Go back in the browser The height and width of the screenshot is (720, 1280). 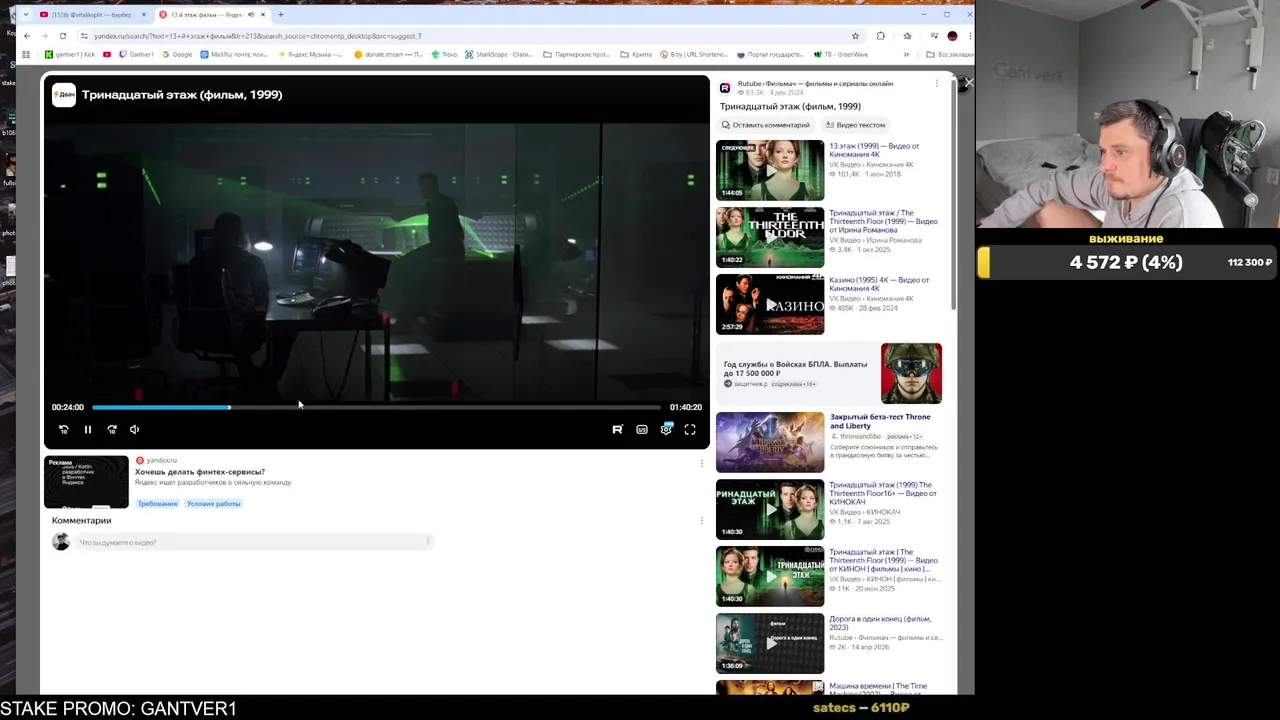[x=27, y=36]
